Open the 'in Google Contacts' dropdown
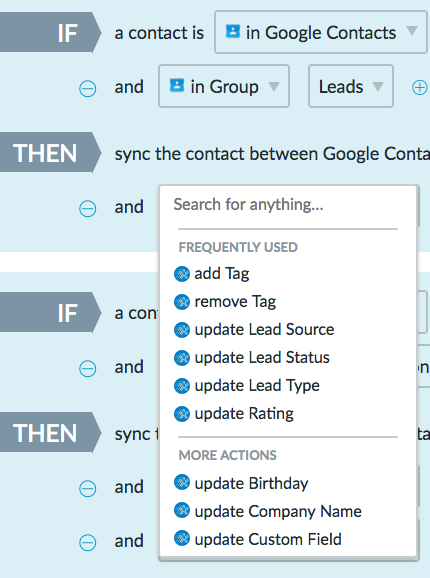 (321, 32)
